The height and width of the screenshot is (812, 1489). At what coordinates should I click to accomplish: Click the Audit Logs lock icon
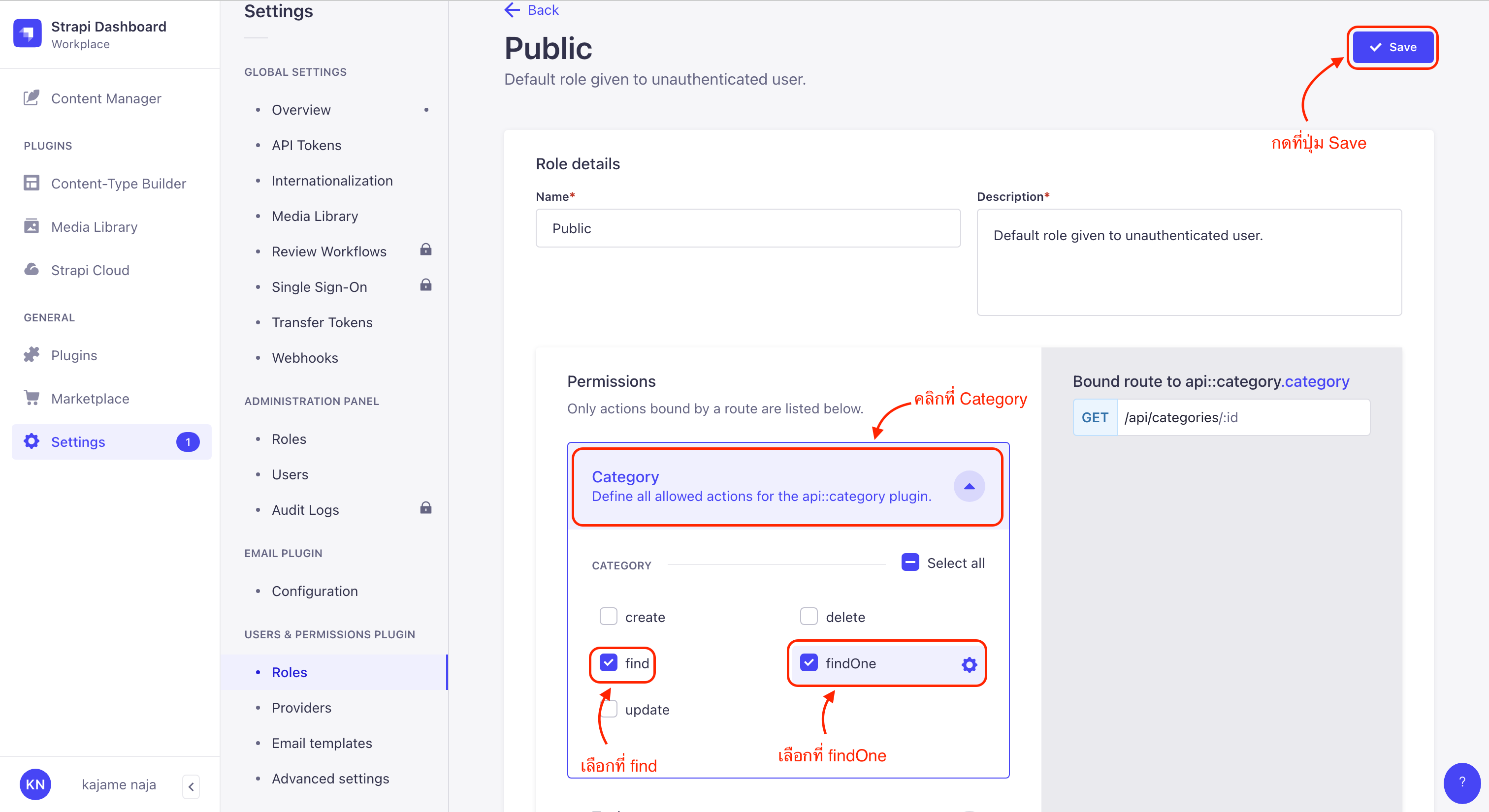pyautogui.click(x=426, y=508)
